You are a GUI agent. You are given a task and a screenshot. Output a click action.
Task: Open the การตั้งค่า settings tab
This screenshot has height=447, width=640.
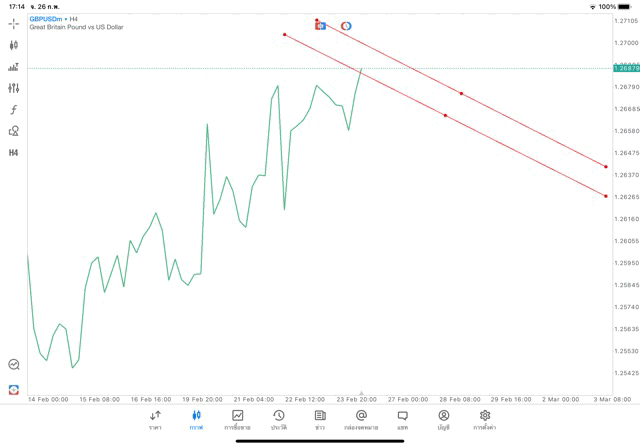pos(485,419)
